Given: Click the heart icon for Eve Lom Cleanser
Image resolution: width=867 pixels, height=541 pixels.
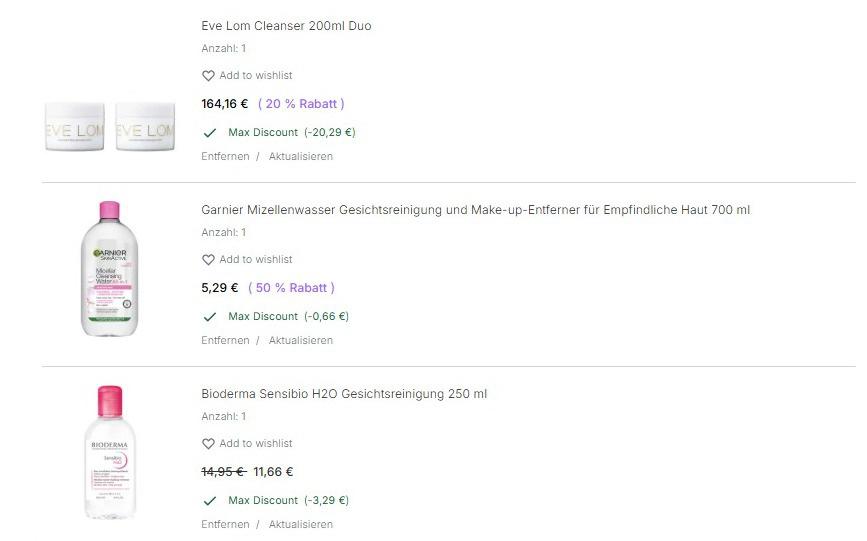Looking at the screenshot, I should coord(208,76).
